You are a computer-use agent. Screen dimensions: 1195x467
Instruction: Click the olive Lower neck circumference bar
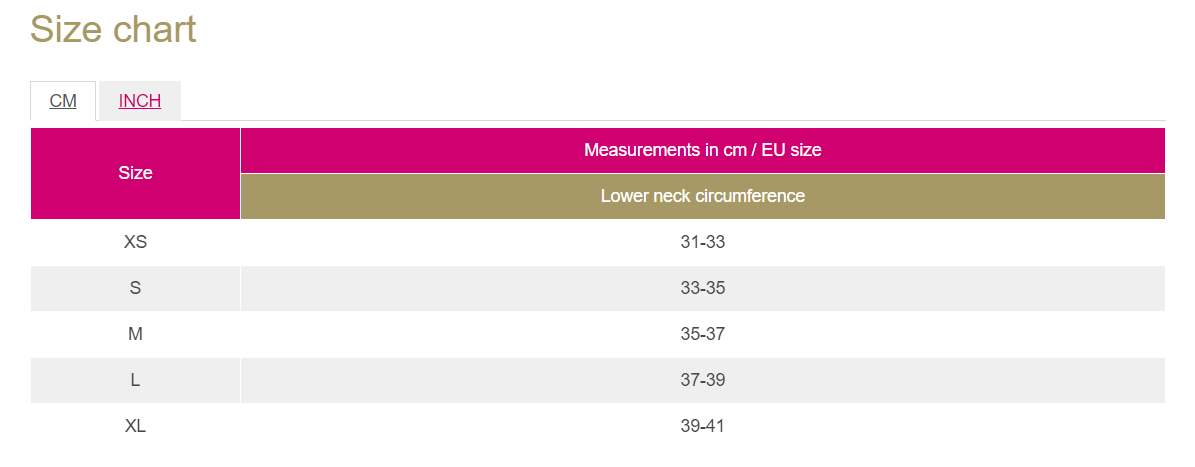702,196
